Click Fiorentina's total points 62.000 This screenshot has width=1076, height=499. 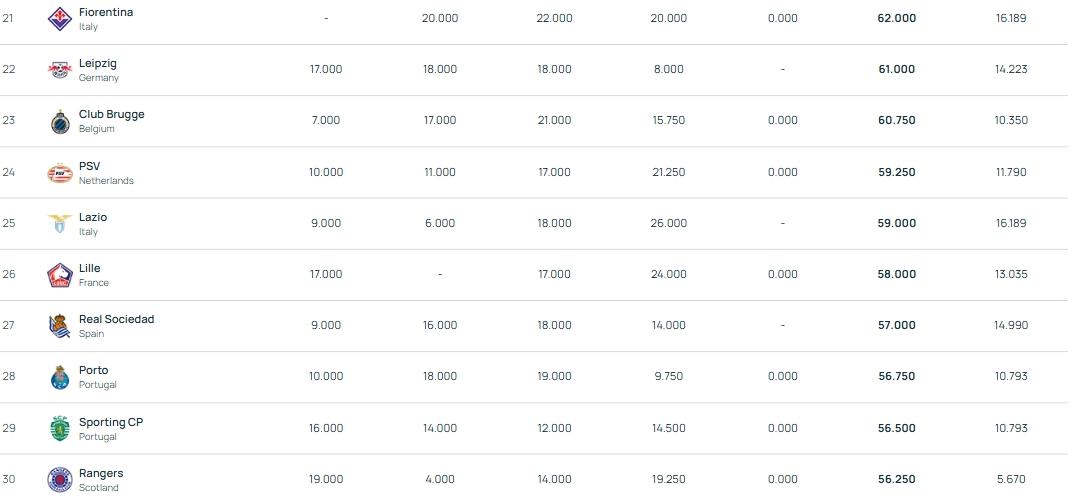click(x=896, y=18)
